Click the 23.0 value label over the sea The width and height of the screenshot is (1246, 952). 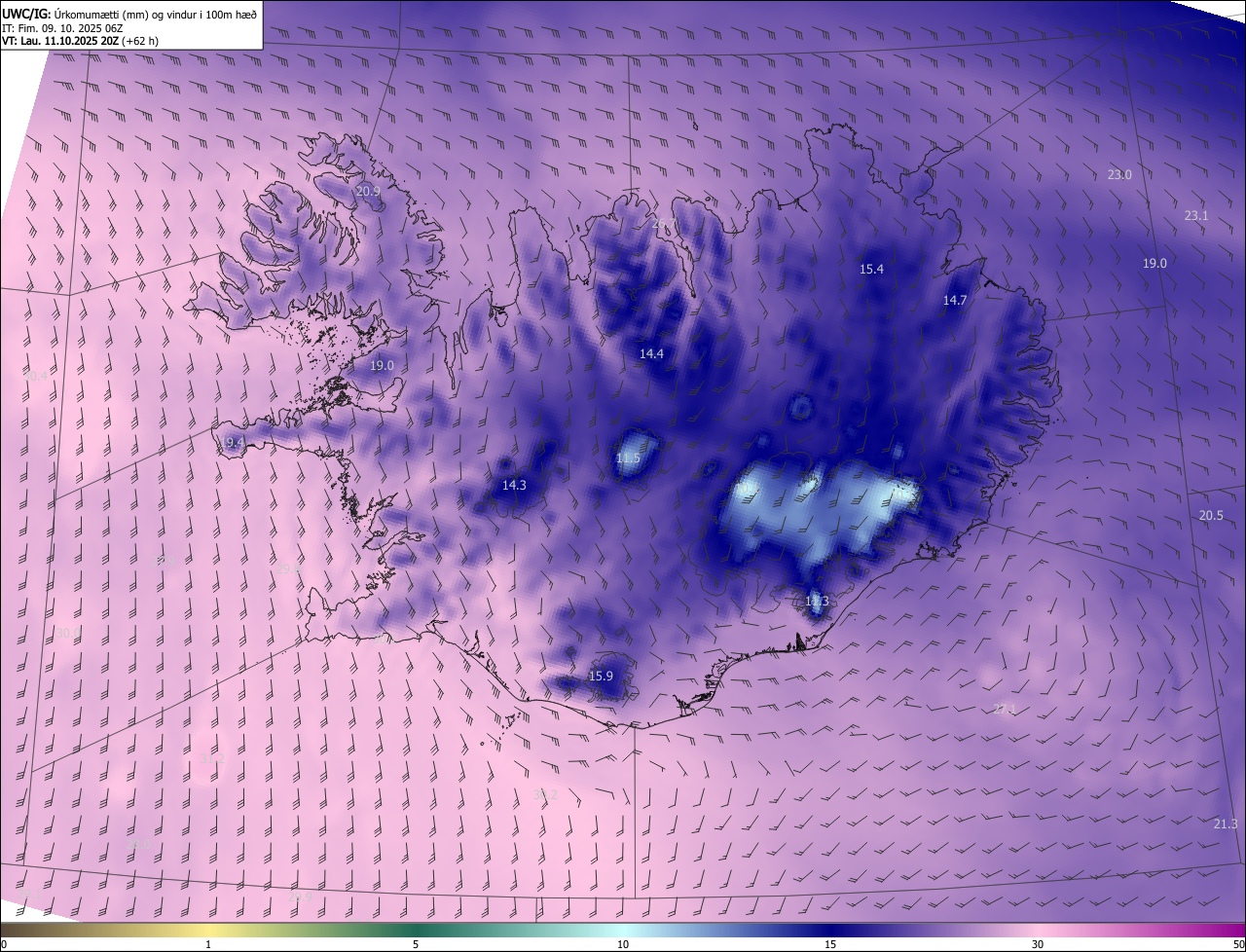[x=1119, y=175]
